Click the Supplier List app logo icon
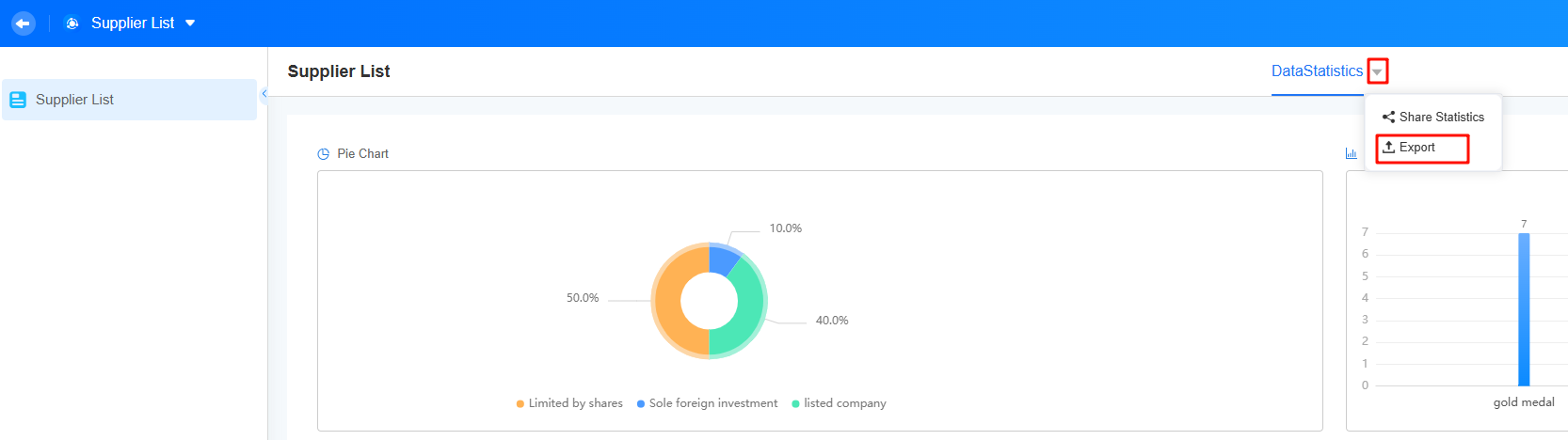 click(72, 24)
